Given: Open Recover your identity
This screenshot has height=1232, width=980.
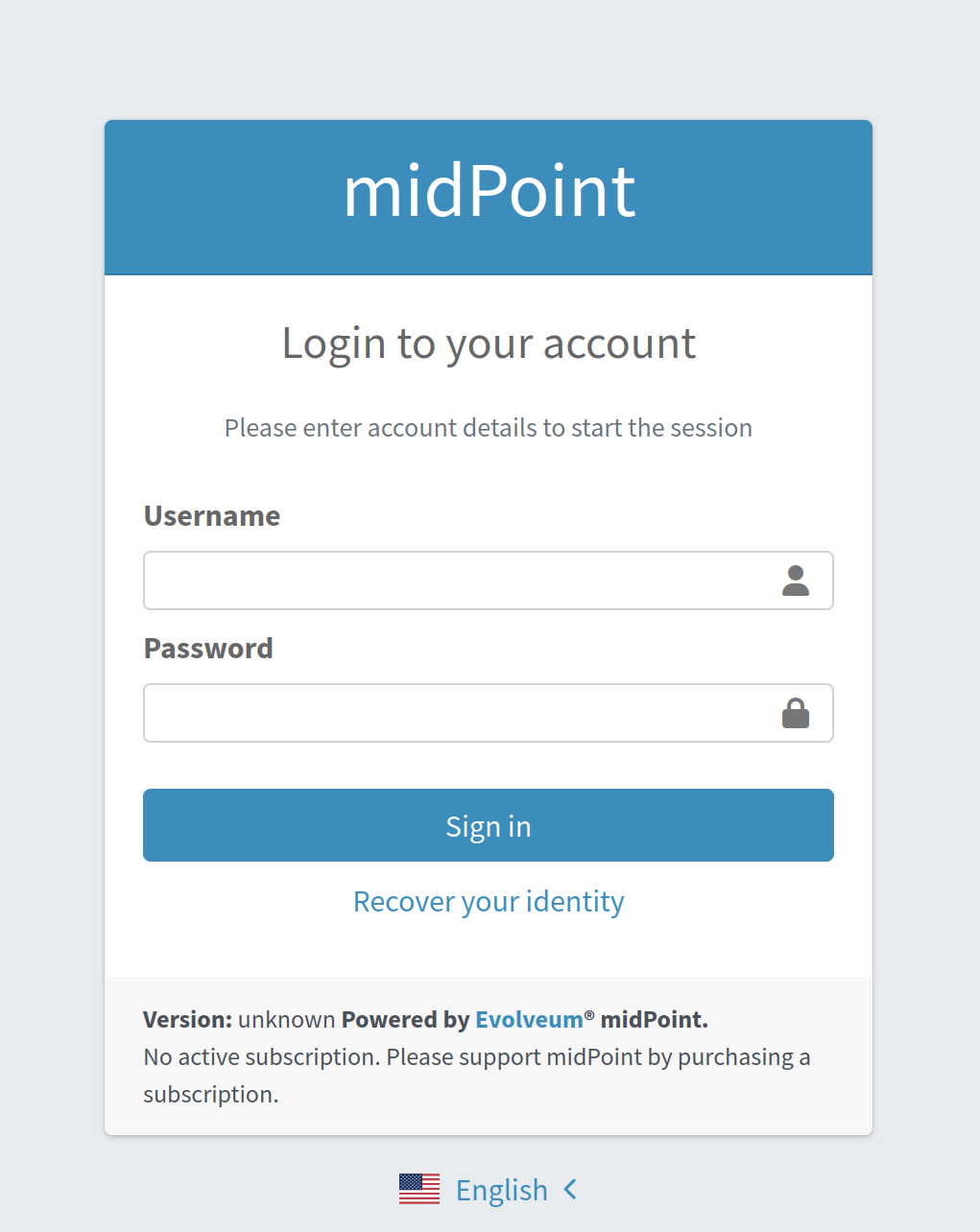Looking at the screenshot, I should pyautogui.click(x=489, y=901).
